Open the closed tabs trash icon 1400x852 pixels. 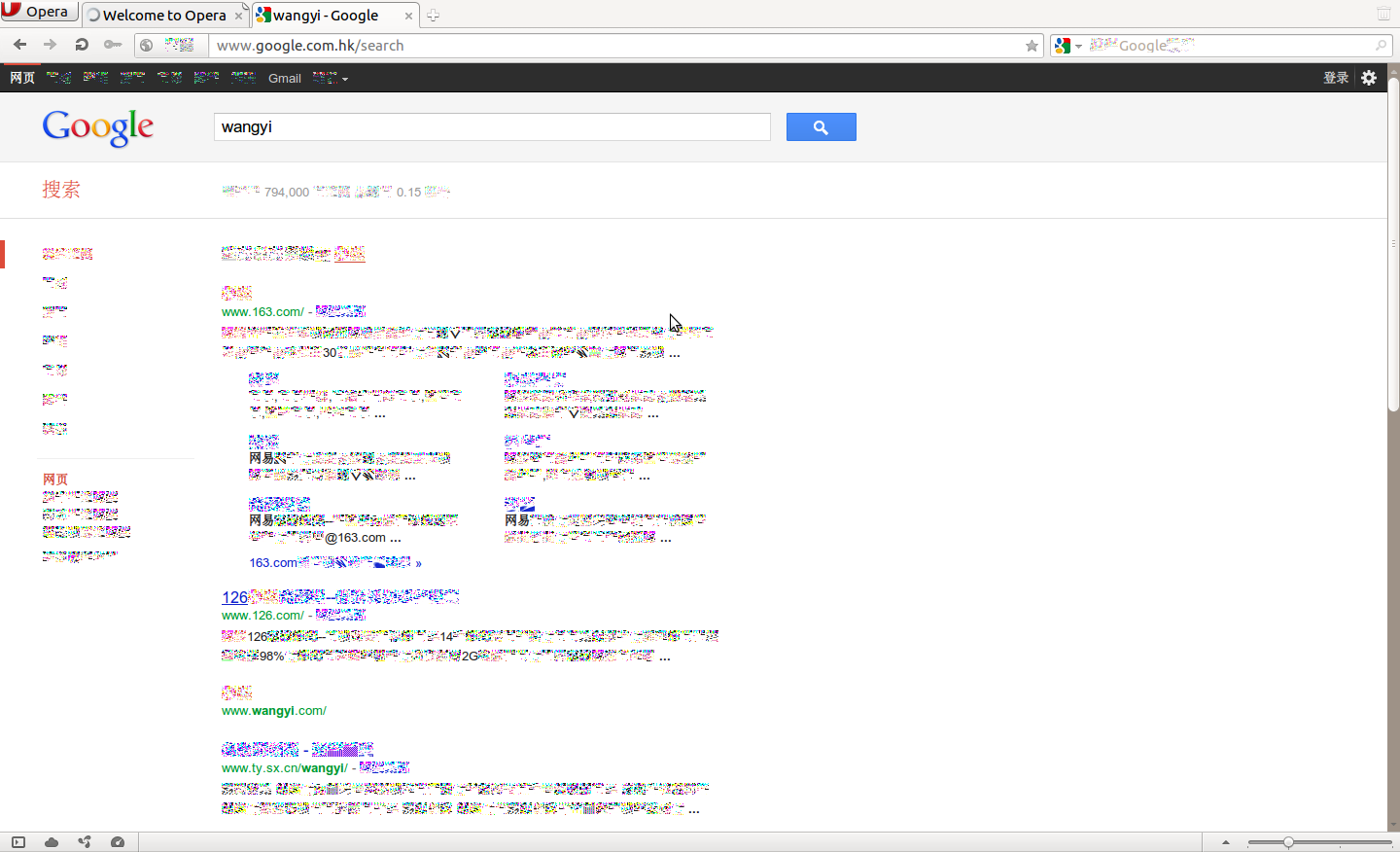click(x=1383, y=14)
